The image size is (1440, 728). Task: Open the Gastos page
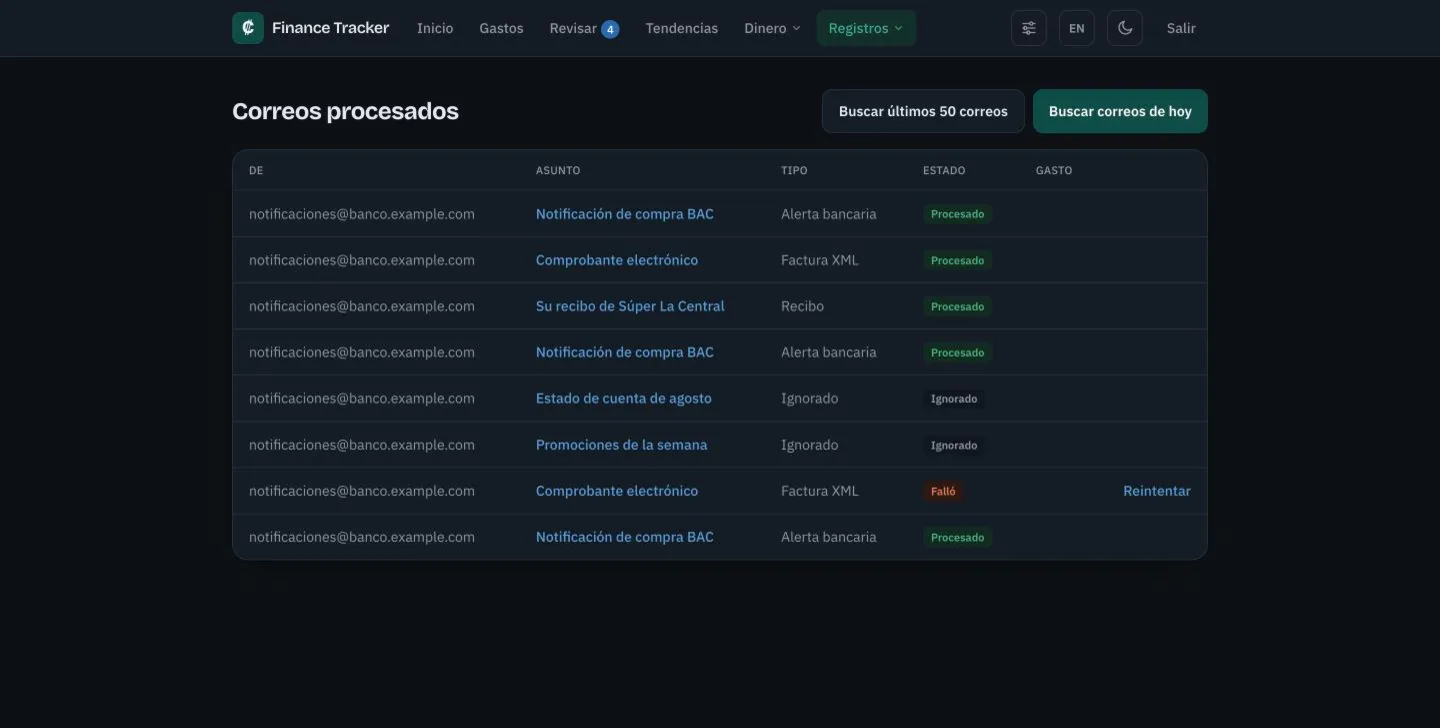501,28
